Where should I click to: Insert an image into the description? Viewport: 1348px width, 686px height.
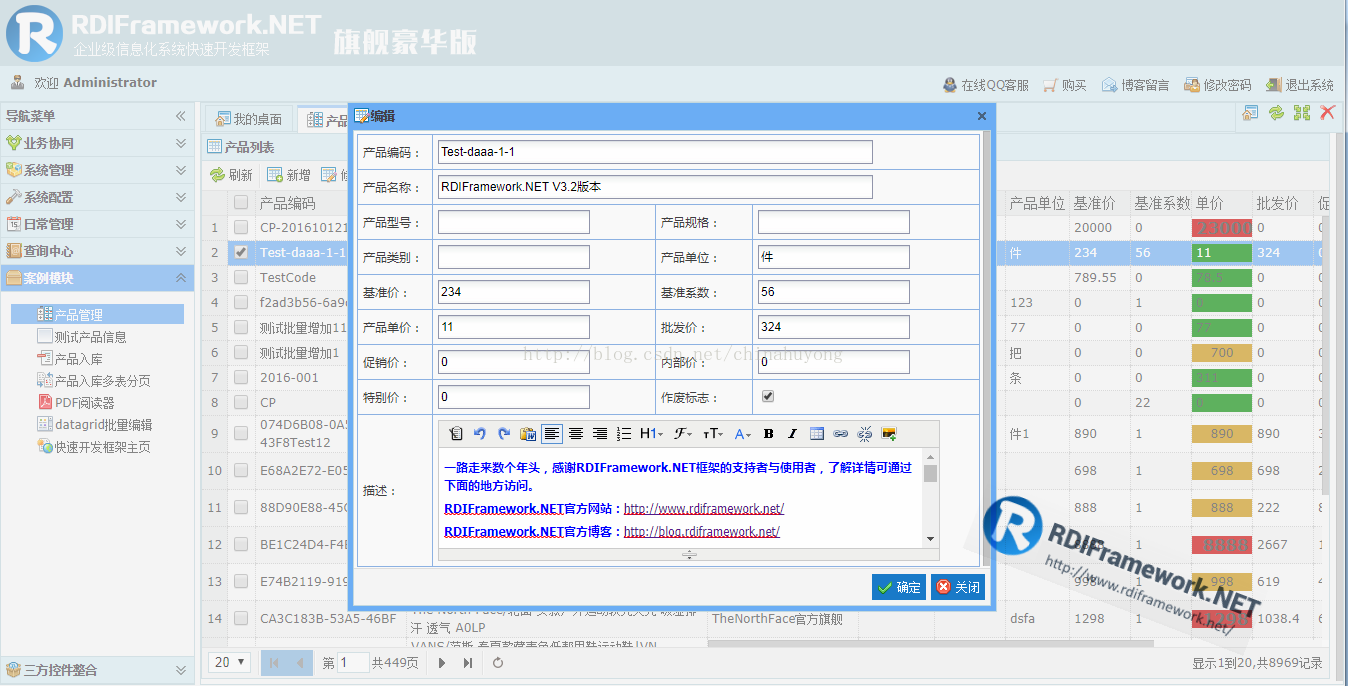[889, 433]
